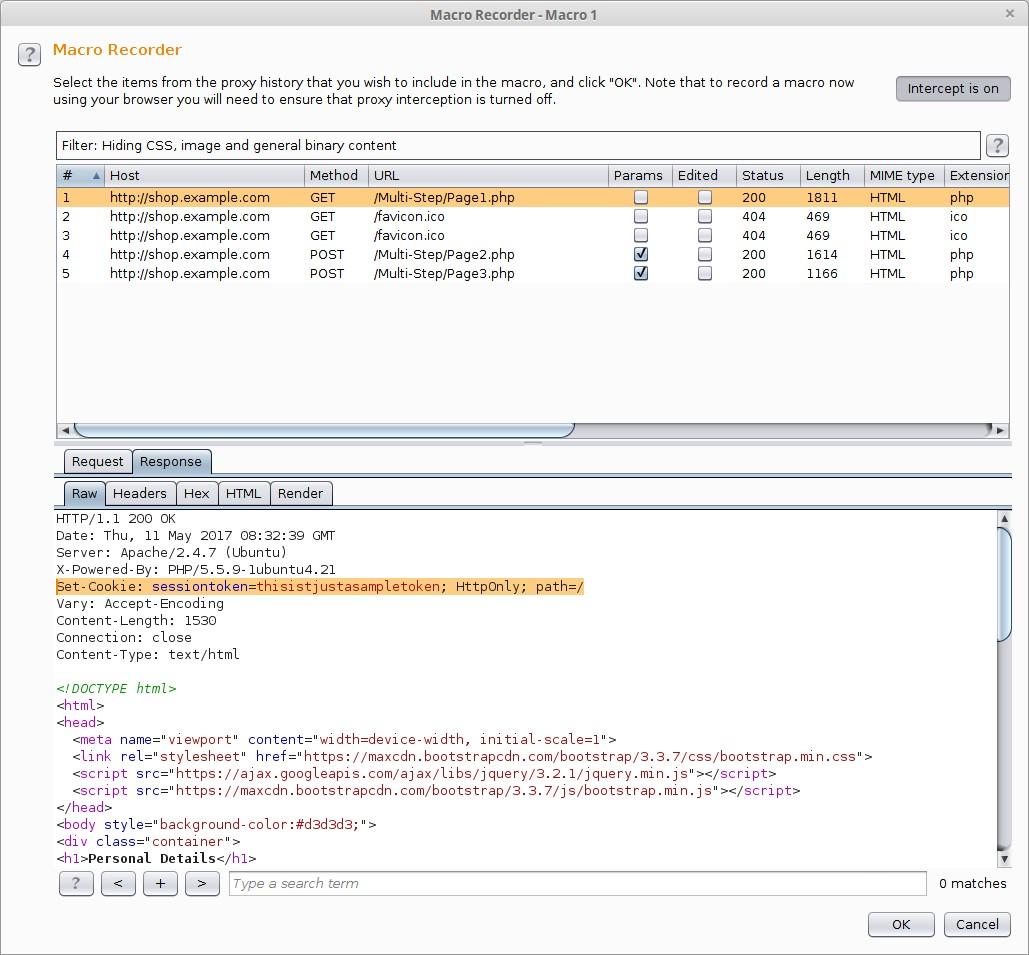Switch to the Response tab
The width and height of the screenshot is (1029, 955).
point(171,461)
